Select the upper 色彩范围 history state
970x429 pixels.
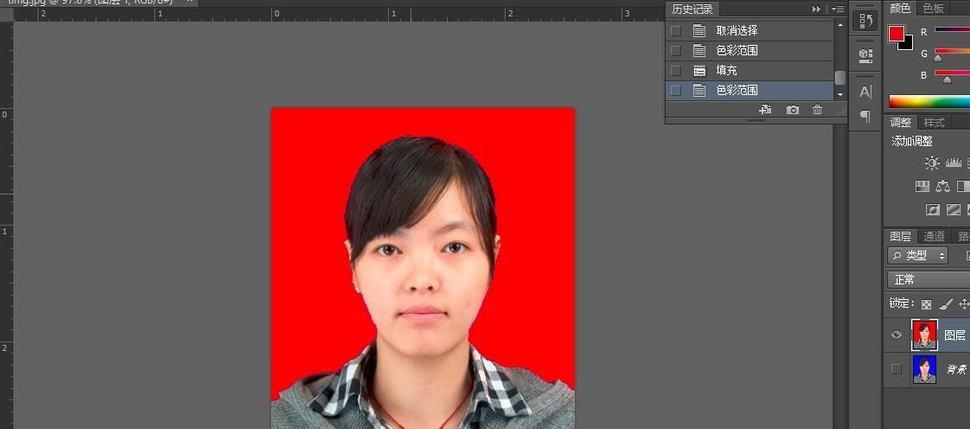[750, 50]
